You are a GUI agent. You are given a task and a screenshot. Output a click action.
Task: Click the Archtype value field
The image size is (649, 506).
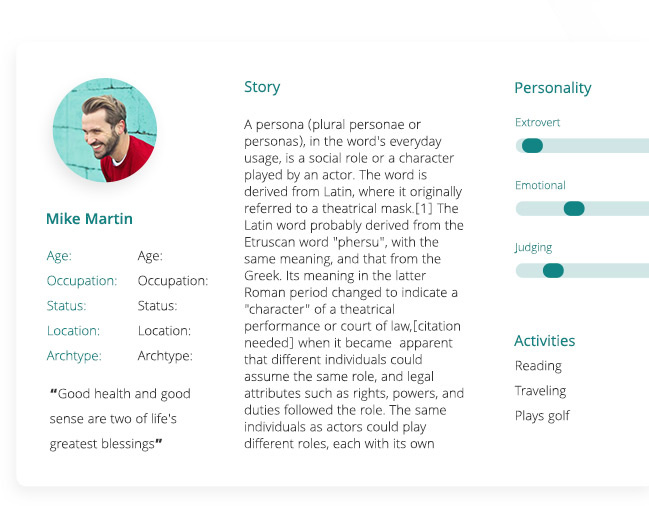pos(165,356)
